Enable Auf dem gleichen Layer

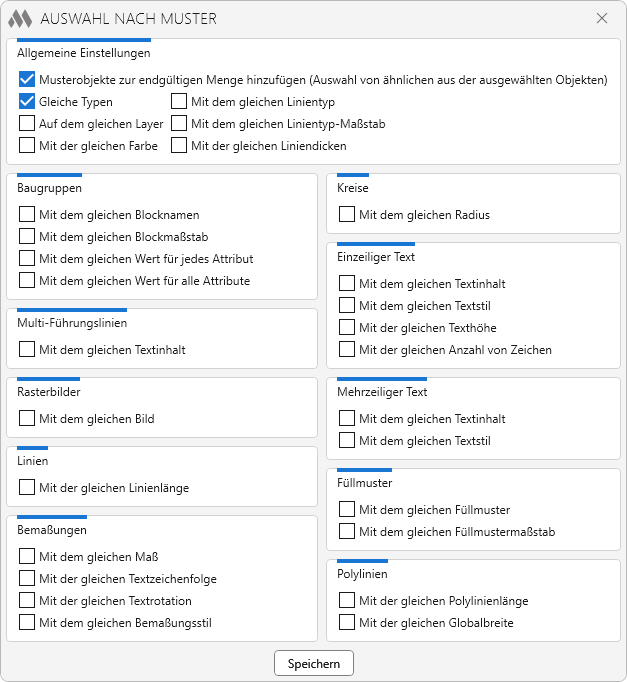pos(27,123)
